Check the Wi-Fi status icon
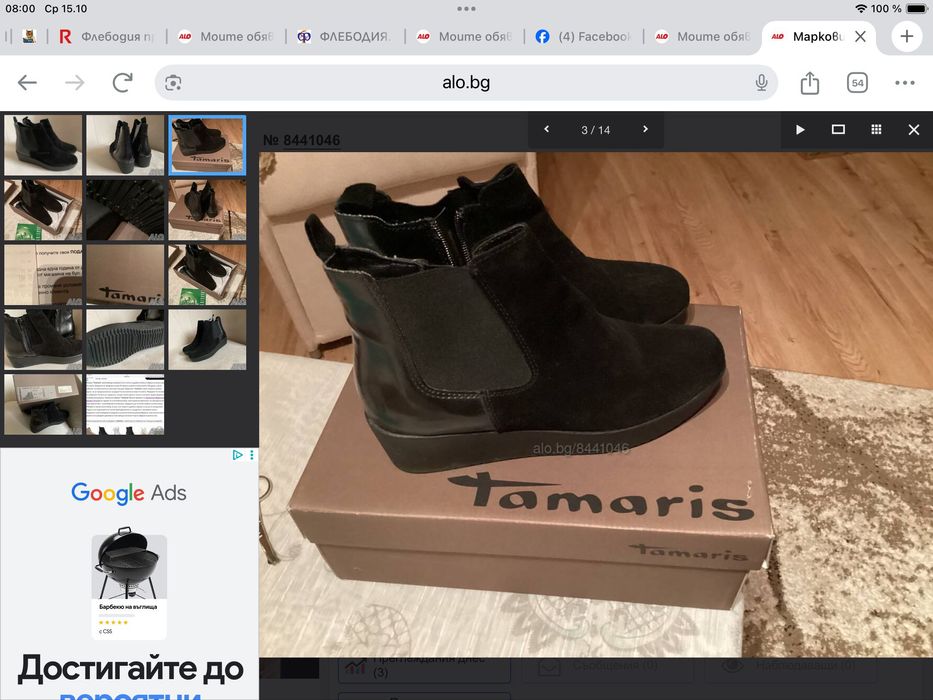The width and height of the screenshot is (933, 700). (x=860, y=8)
